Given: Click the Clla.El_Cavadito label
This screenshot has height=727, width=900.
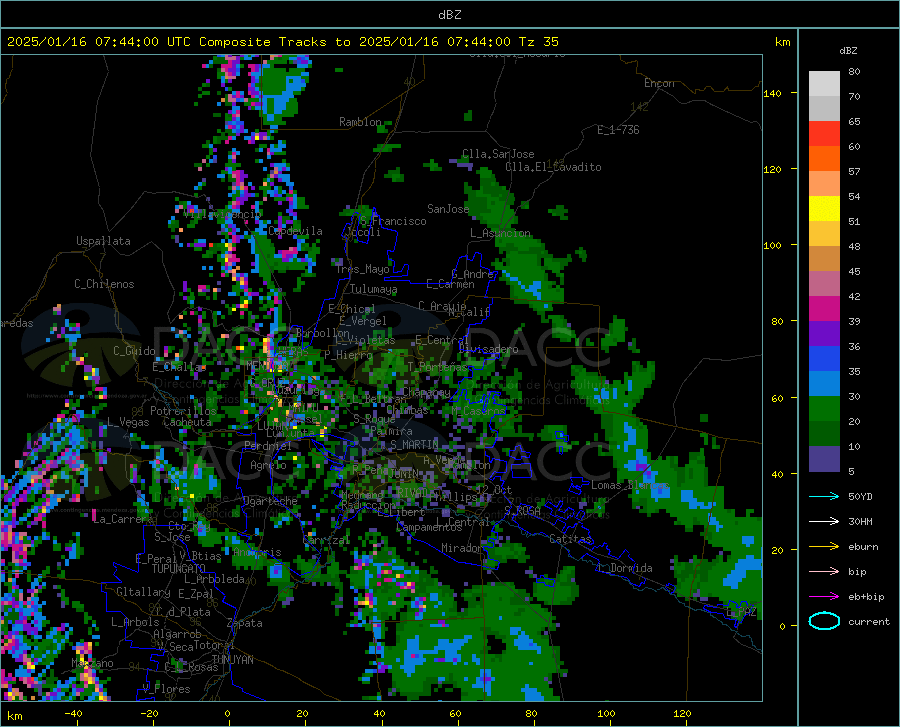Looking at the screenshot, I should coord(553,167).
